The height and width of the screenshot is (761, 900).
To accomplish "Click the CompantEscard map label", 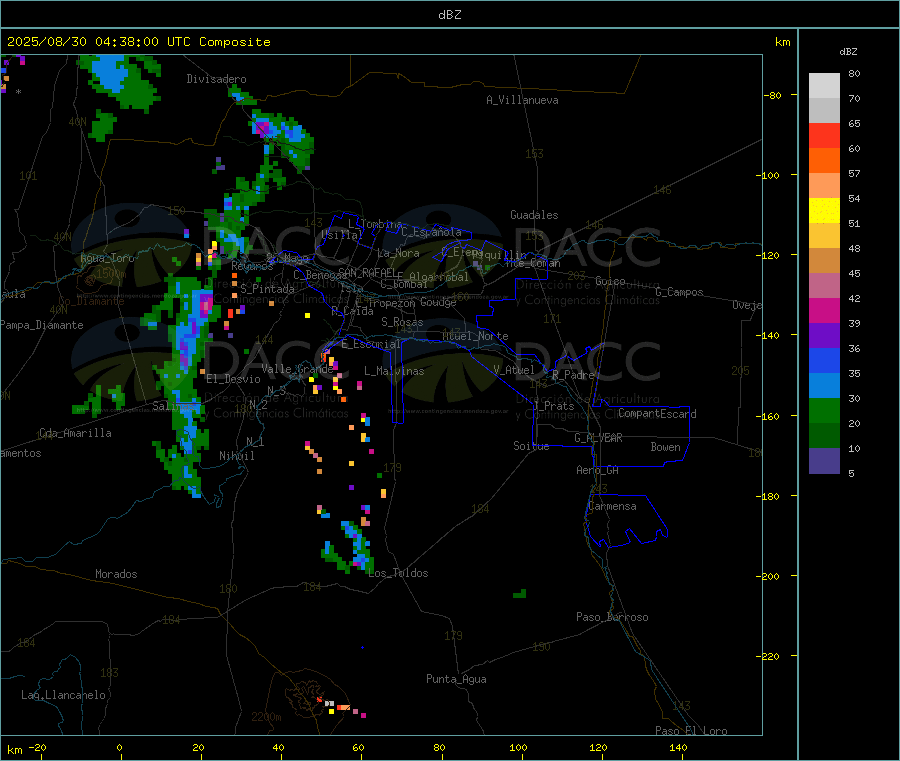I will [657, 414].
